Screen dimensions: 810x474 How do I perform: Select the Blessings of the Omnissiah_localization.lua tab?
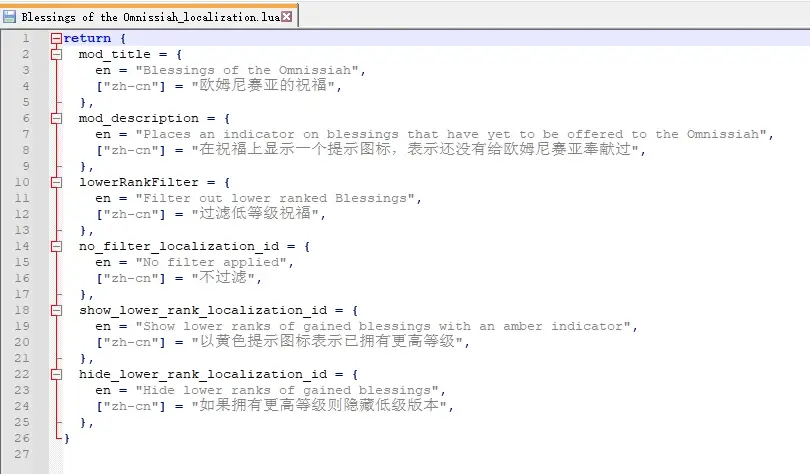tap(149, 15)
